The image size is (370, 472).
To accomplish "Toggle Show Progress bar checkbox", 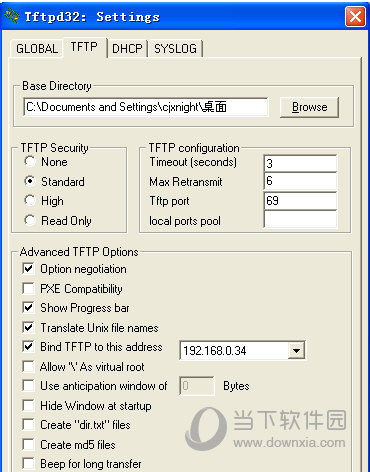I will pos(28,308).
